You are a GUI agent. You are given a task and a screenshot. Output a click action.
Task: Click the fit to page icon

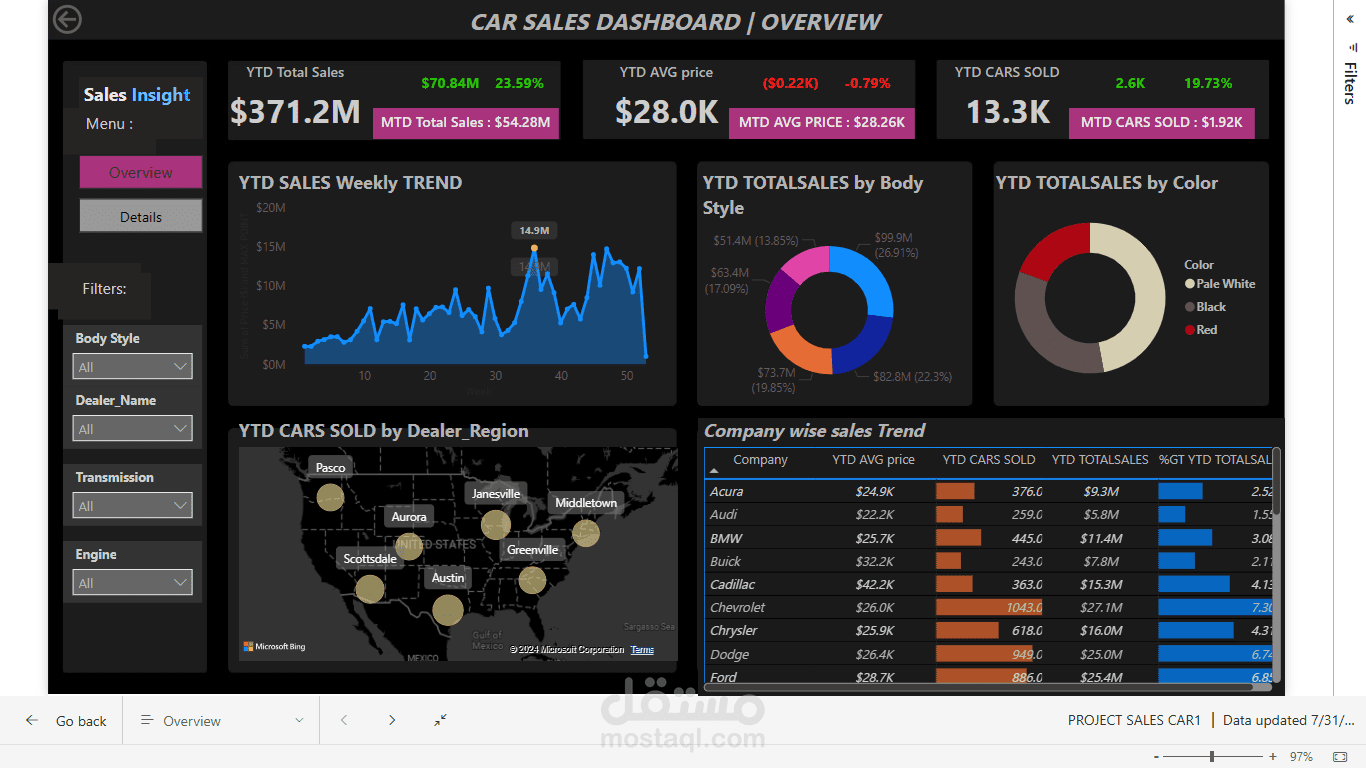coord(1340,757)
